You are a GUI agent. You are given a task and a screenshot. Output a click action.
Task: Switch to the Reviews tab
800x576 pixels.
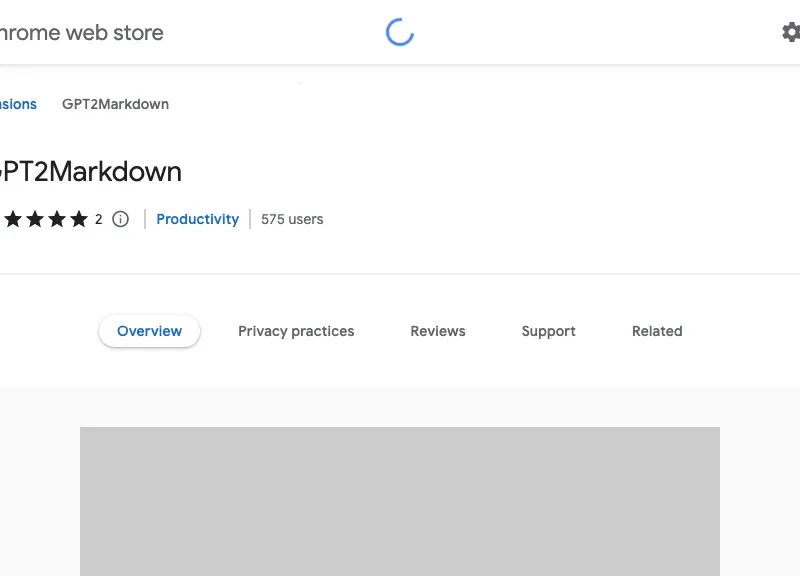(437, 331)
